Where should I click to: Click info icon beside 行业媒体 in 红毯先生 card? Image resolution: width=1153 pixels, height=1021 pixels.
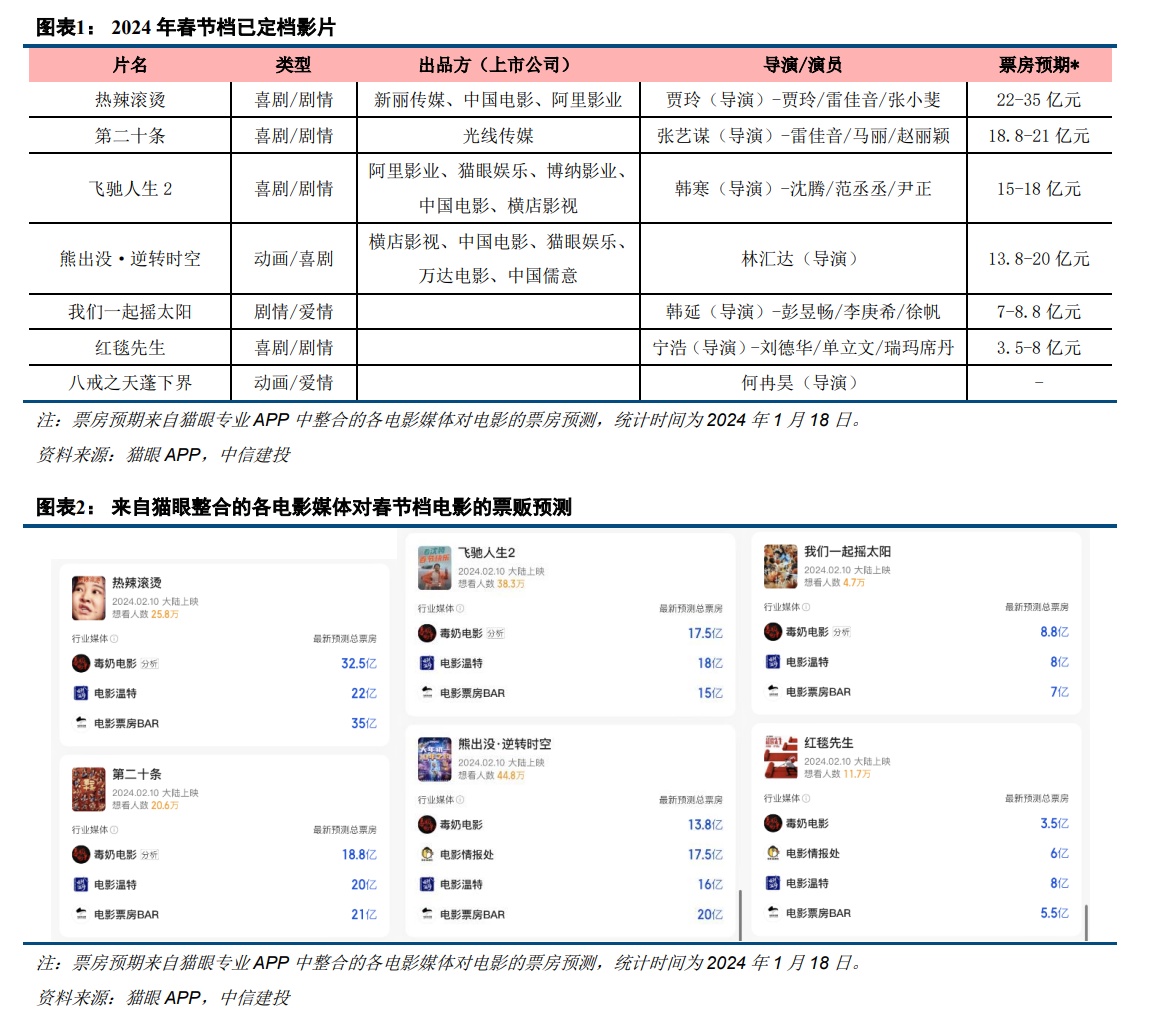(x=806, y=798)
